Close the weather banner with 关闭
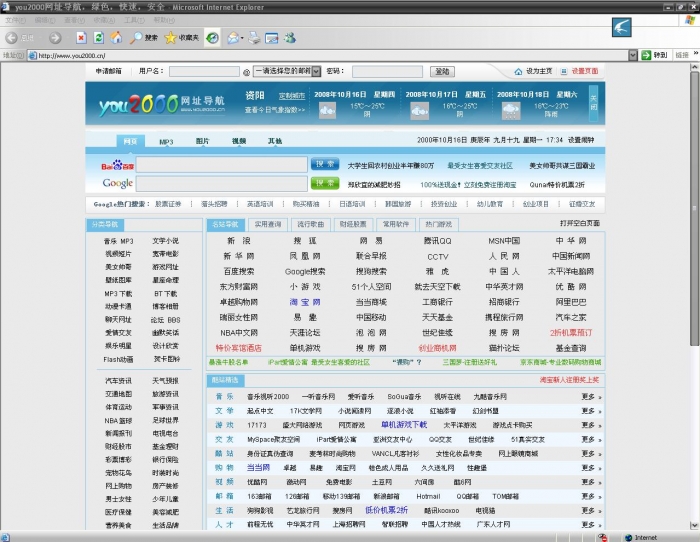The image size is (700, 542). pyautogui.click(x=593, y=103)
